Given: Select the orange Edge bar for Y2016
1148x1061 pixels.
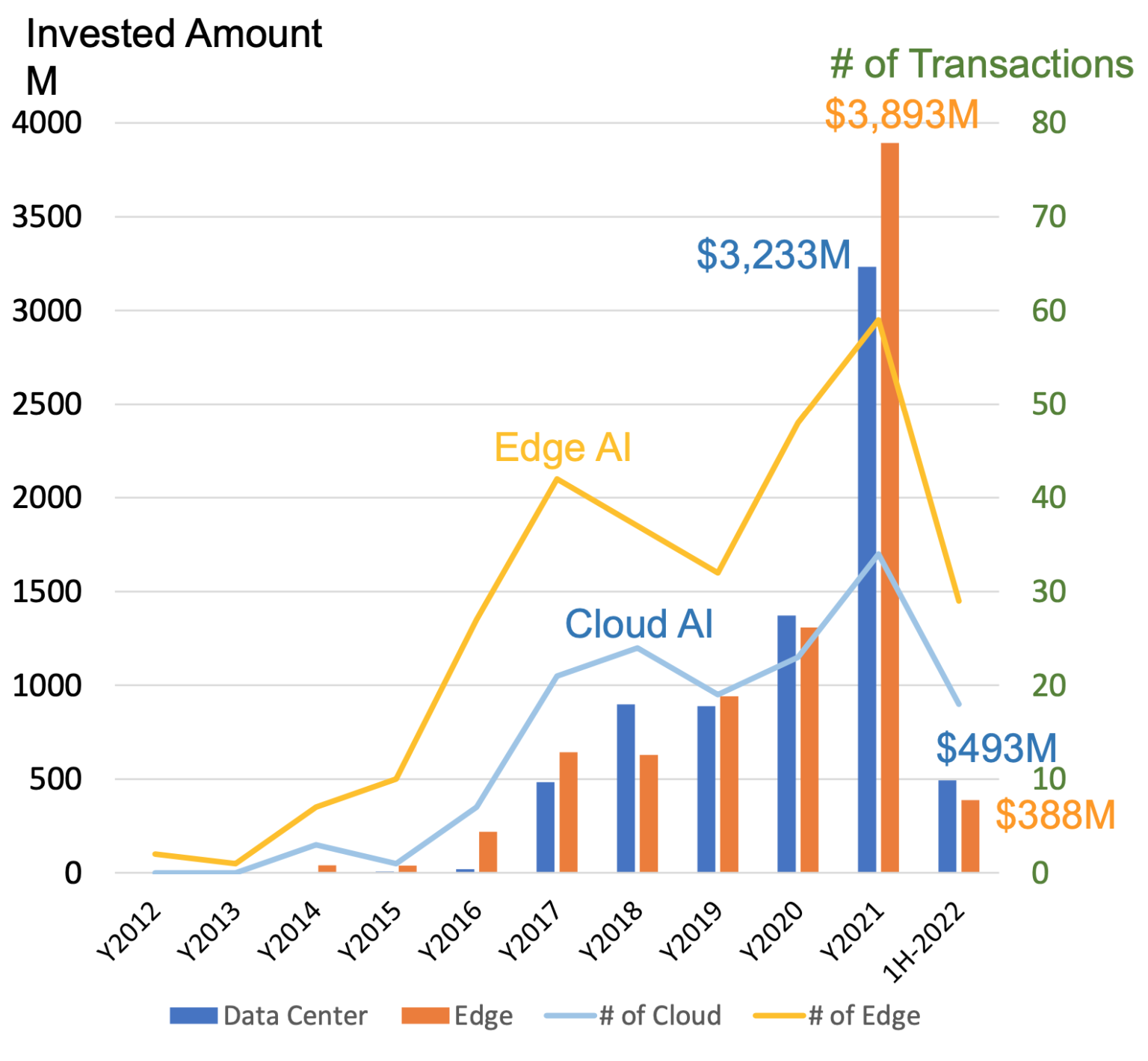Looking at the screenshot, I should click(x=488, y=852).
